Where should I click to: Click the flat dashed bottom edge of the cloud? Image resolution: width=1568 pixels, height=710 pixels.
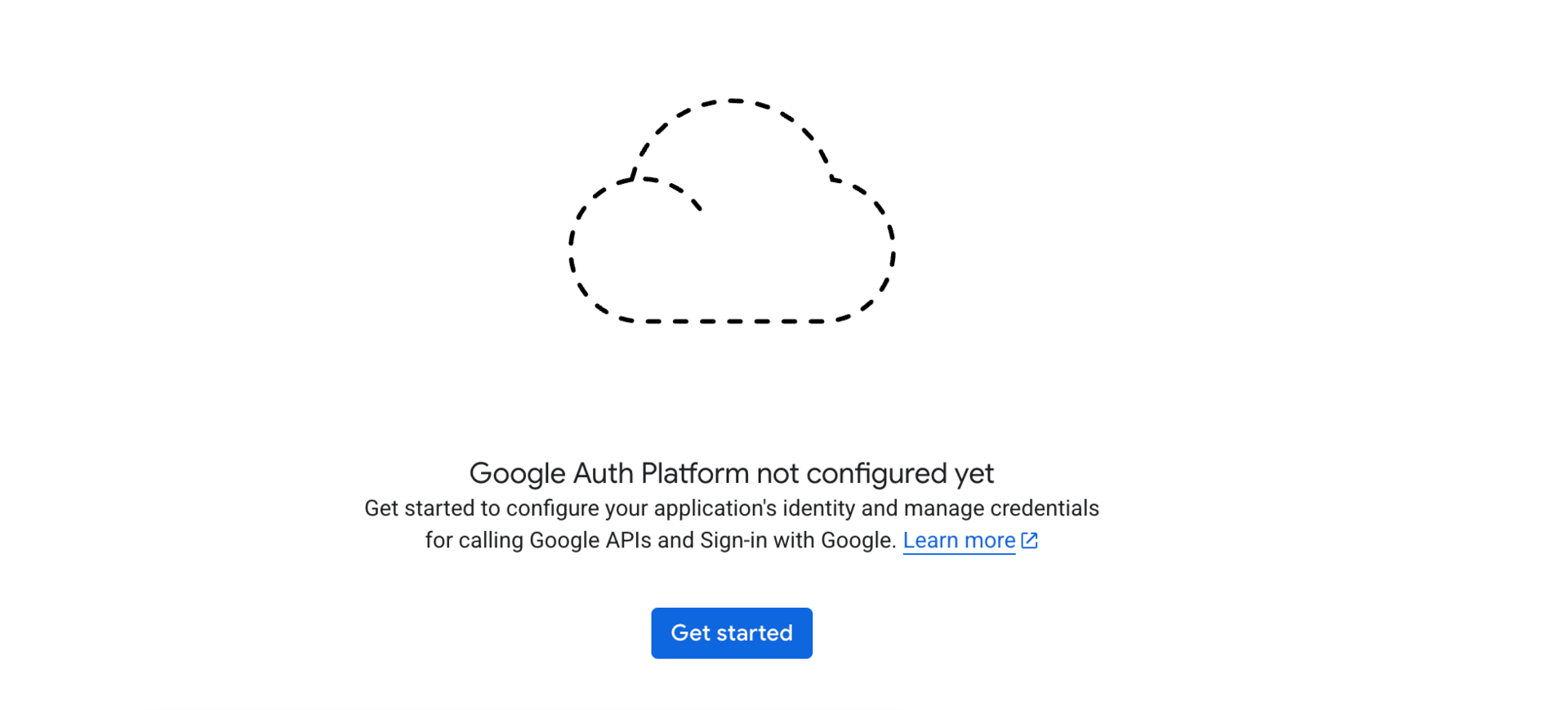coord(732,321)
